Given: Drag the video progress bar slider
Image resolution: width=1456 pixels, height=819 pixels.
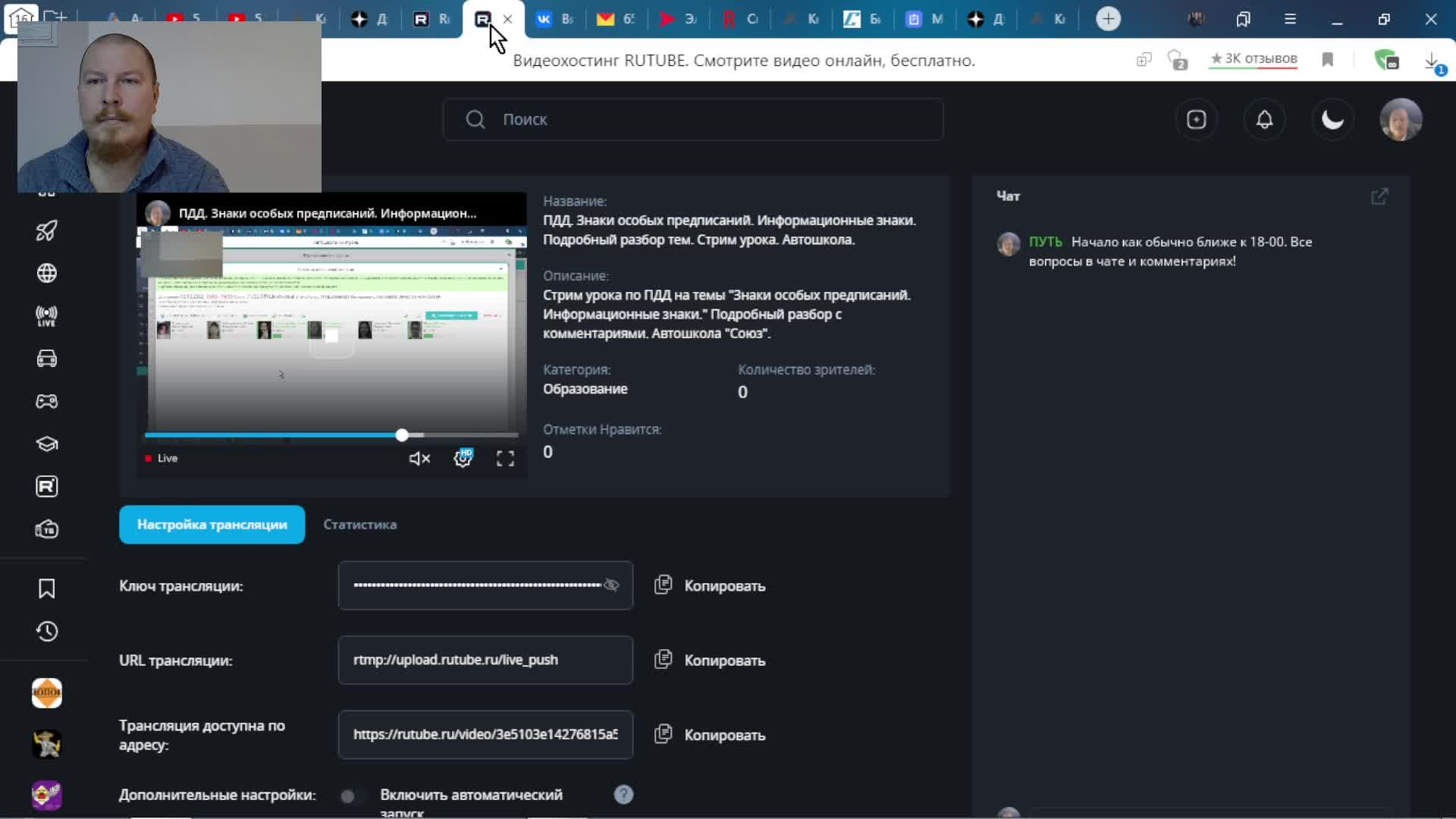Looking at the screenshot, I should point(401,434).
